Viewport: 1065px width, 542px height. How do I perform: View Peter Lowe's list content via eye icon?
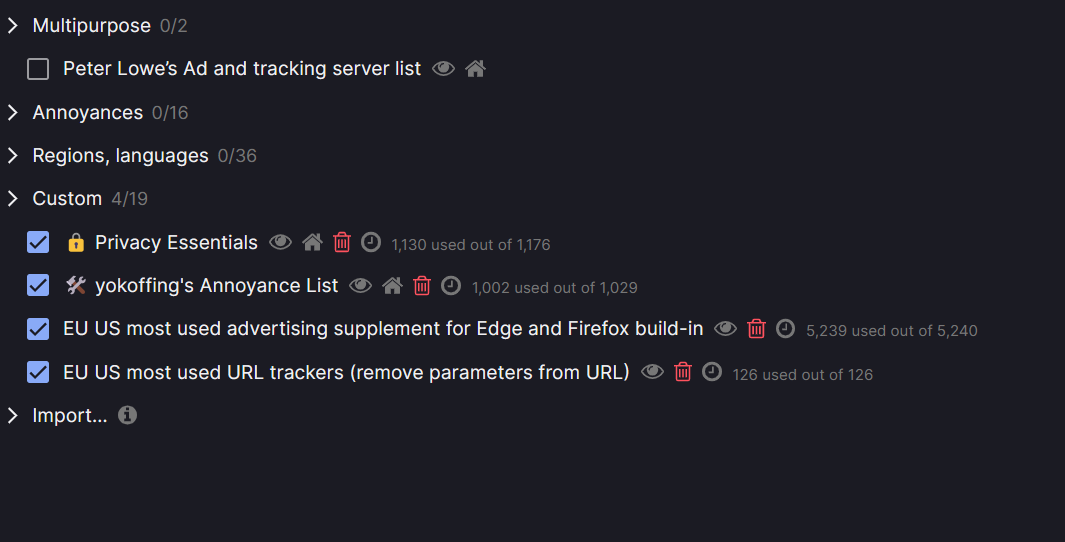[x=443, y=69]
